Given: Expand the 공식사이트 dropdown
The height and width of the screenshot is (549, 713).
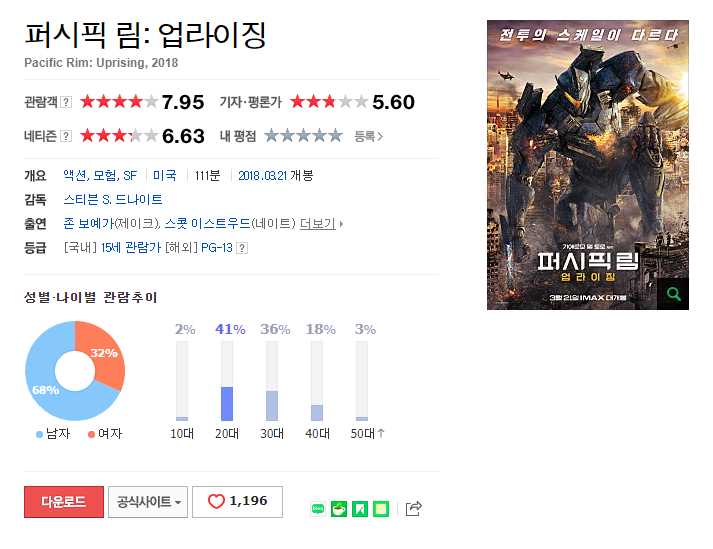Looking at the screenshot, I should 148,502.
